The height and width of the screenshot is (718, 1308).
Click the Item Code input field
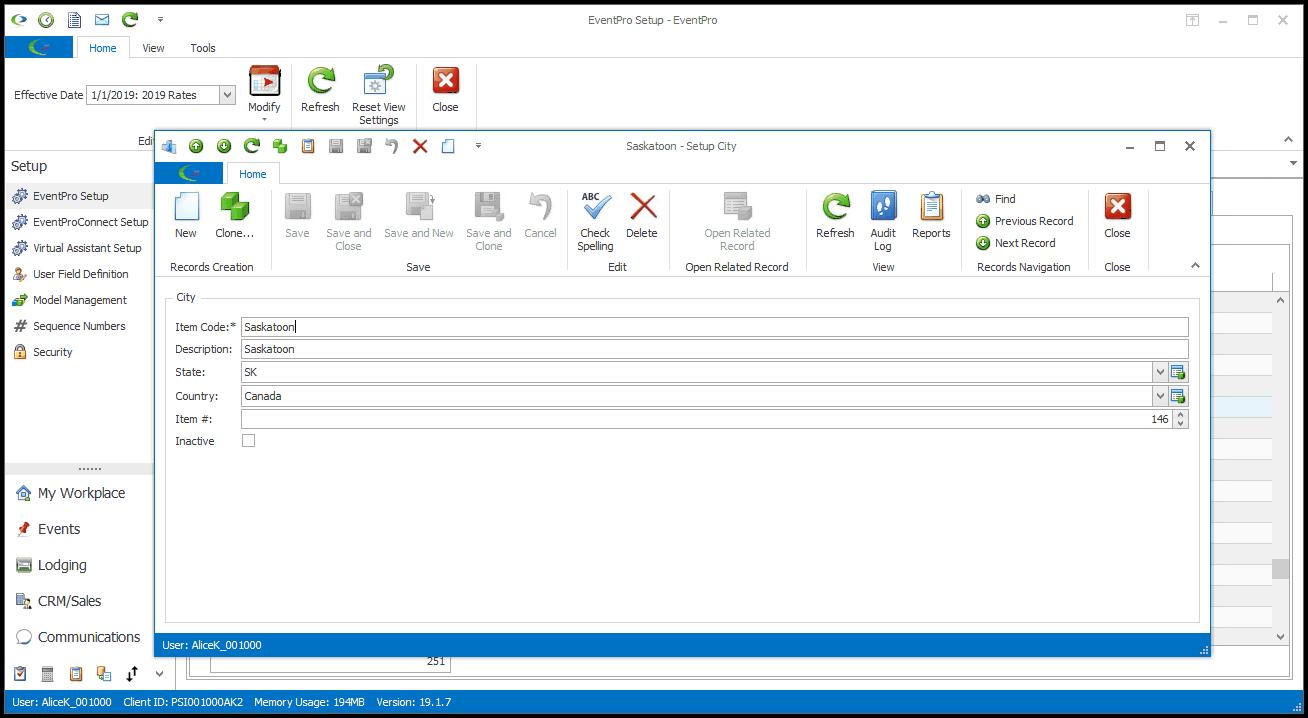coord(715,327)
